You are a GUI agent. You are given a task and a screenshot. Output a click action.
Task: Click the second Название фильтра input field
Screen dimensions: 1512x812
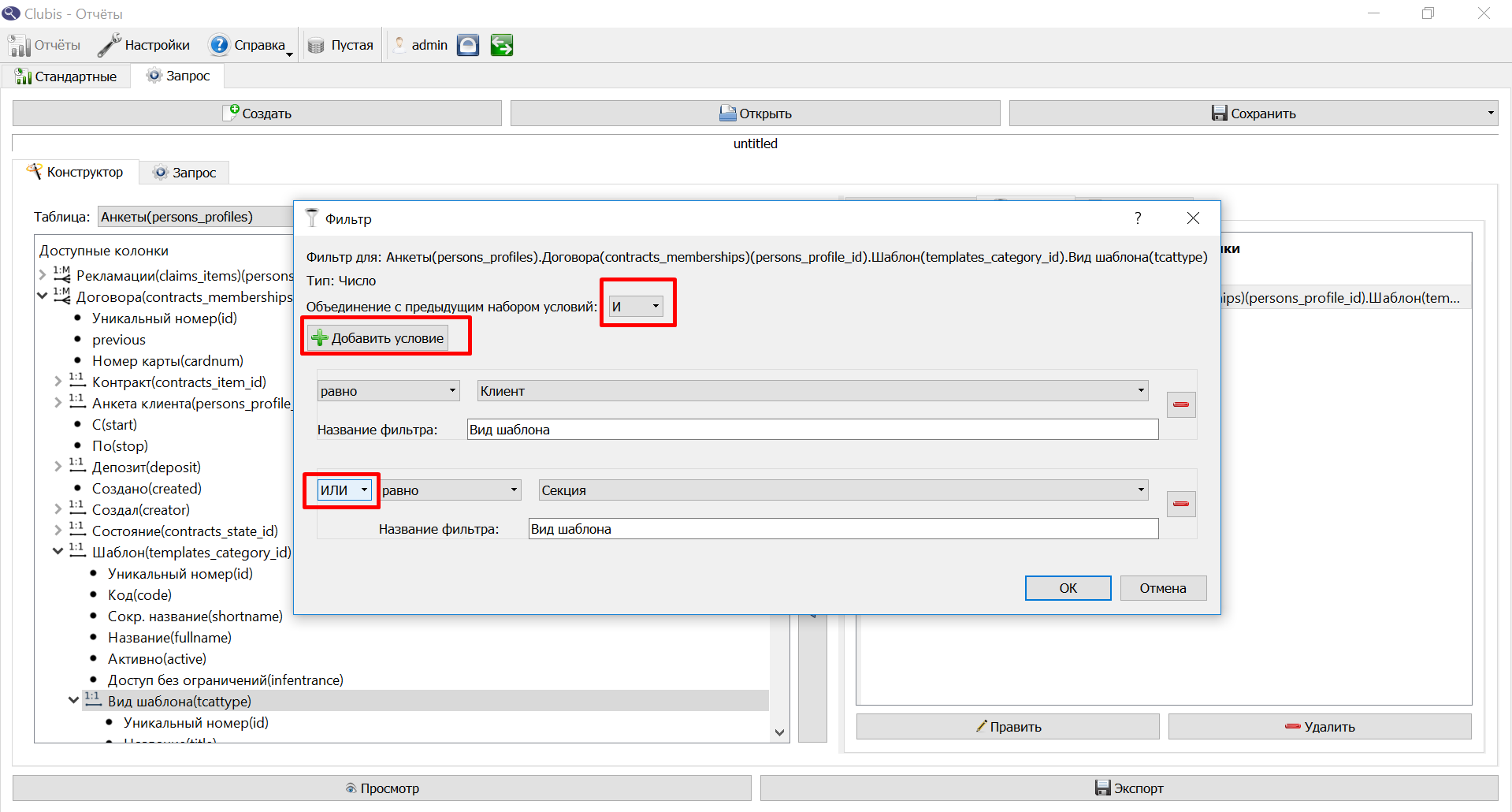[843, 529]
